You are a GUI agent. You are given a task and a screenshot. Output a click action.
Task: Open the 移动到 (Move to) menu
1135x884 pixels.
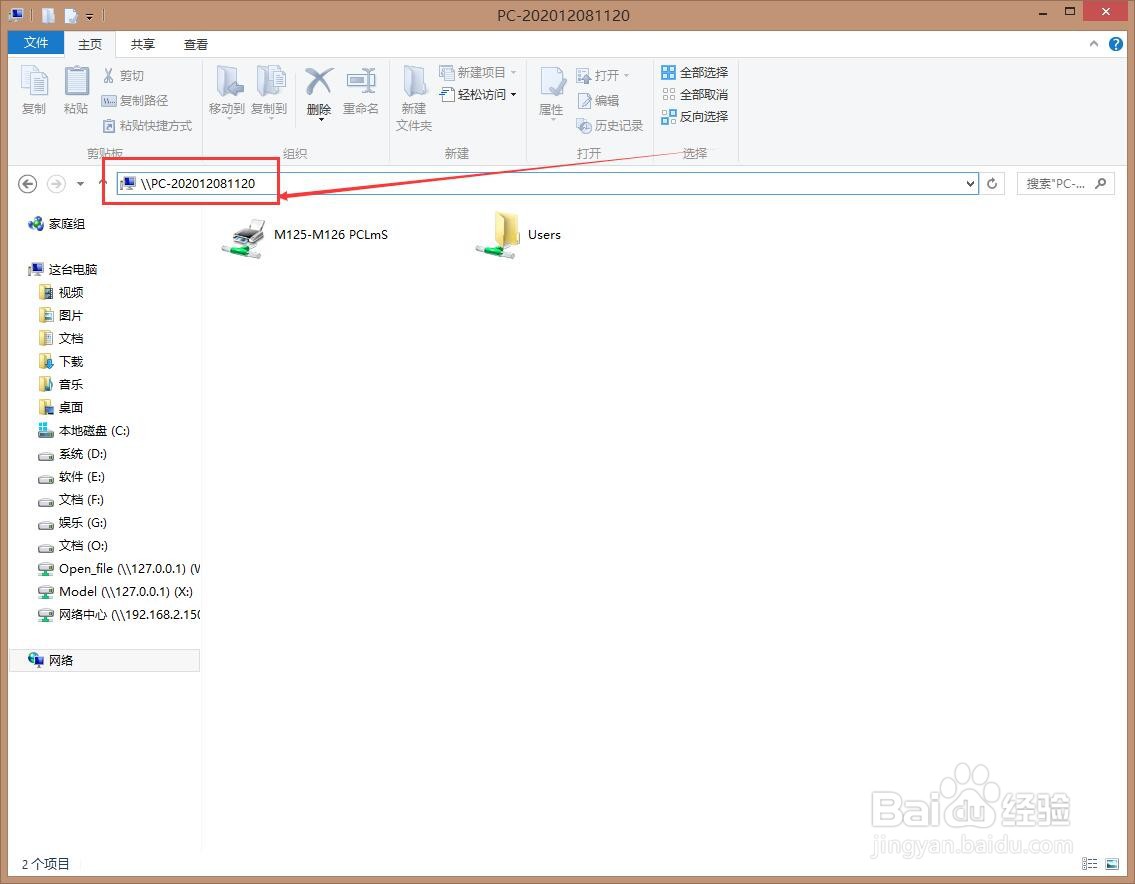(227, 91)
